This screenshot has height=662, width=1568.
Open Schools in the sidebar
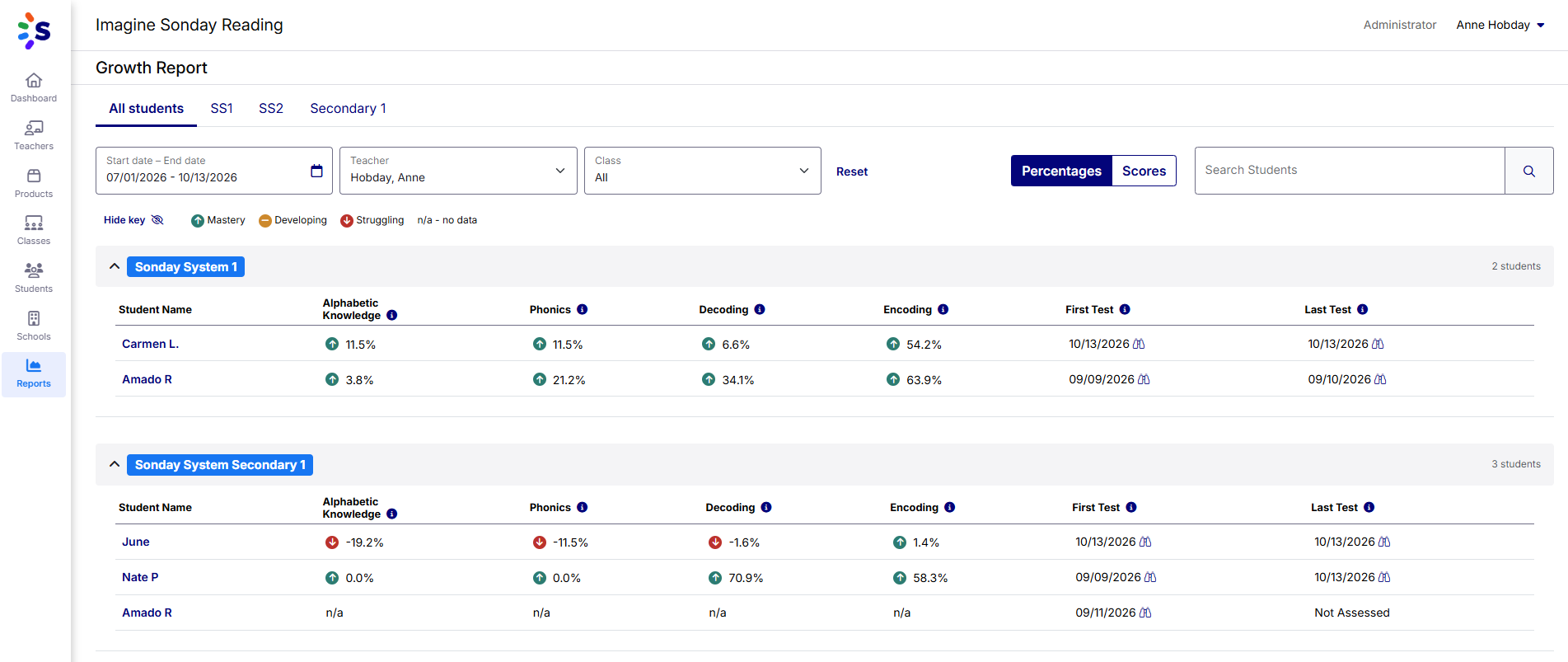34,326
